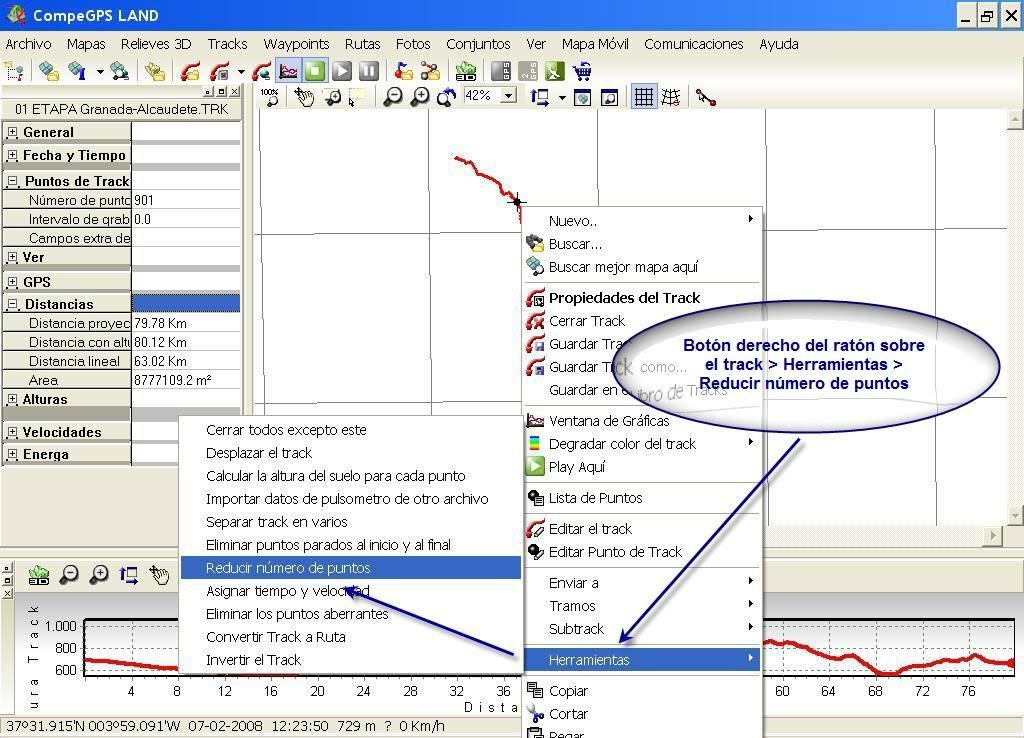
Task: Open the Tracks menu in menu bar
Action: click(x=227, y=44)
